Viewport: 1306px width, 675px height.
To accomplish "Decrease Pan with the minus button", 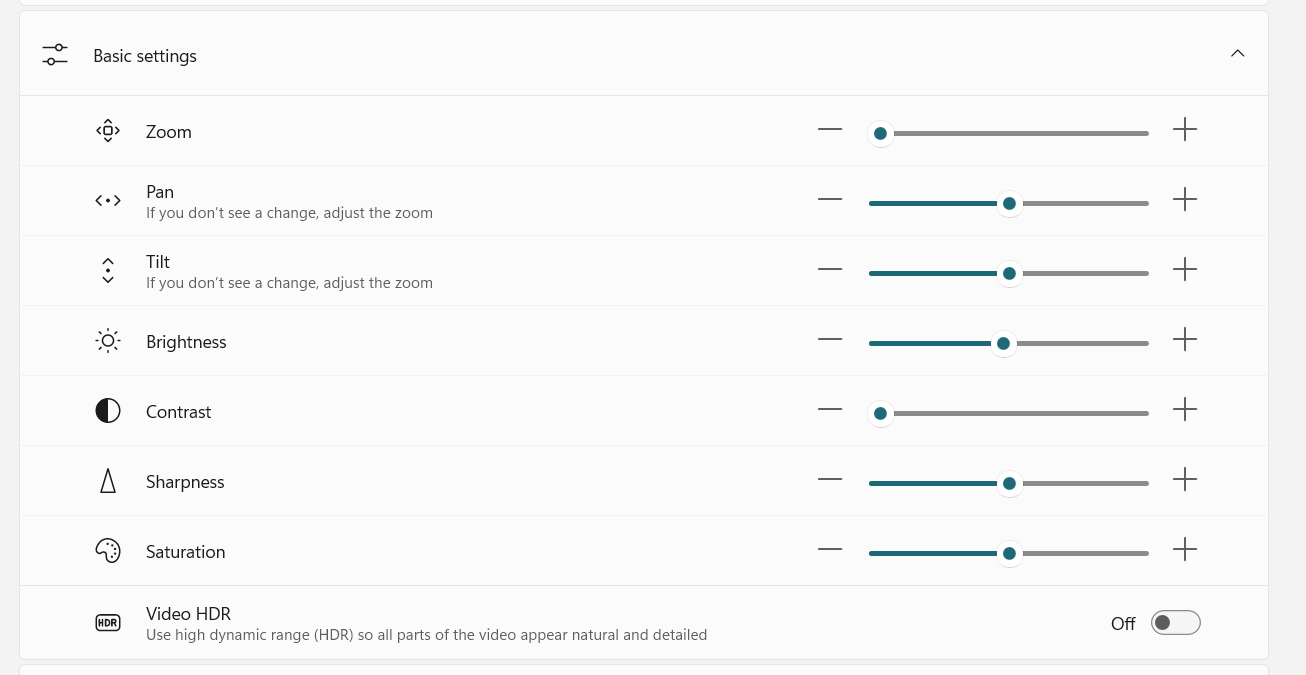I will pos(830,199).
